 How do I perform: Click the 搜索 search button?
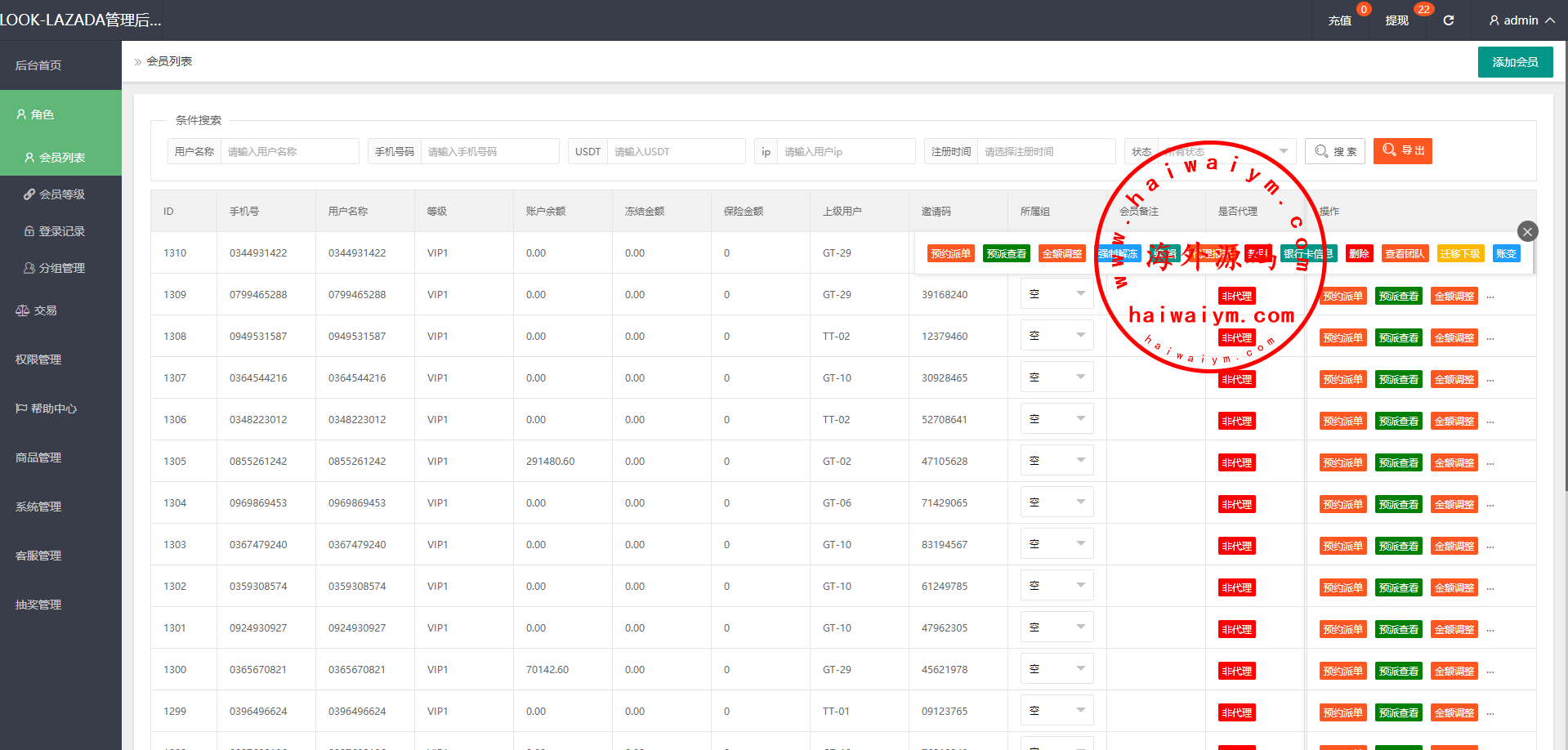(x=1334, y=151)
